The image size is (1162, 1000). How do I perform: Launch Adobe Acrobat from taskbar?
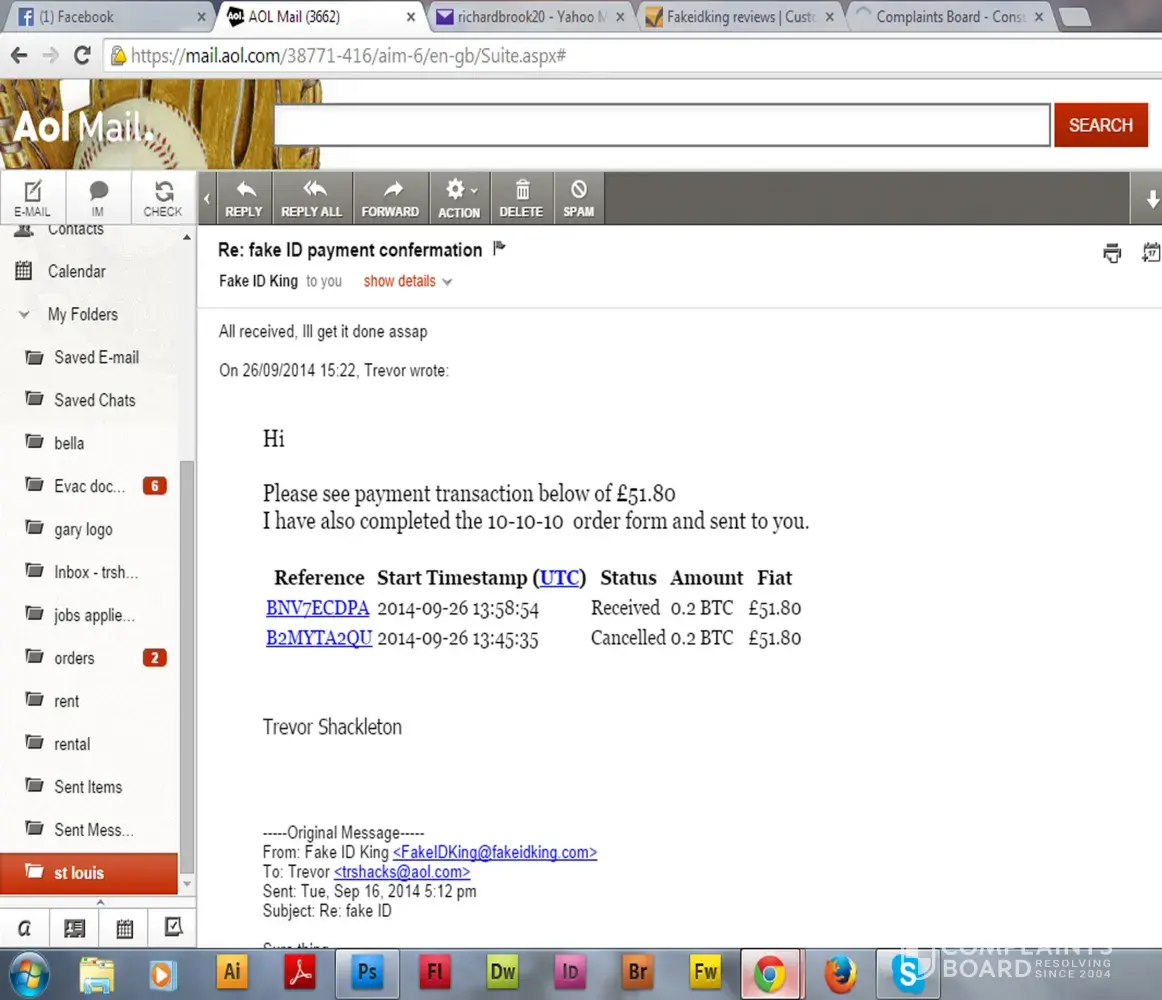(300, 972)
